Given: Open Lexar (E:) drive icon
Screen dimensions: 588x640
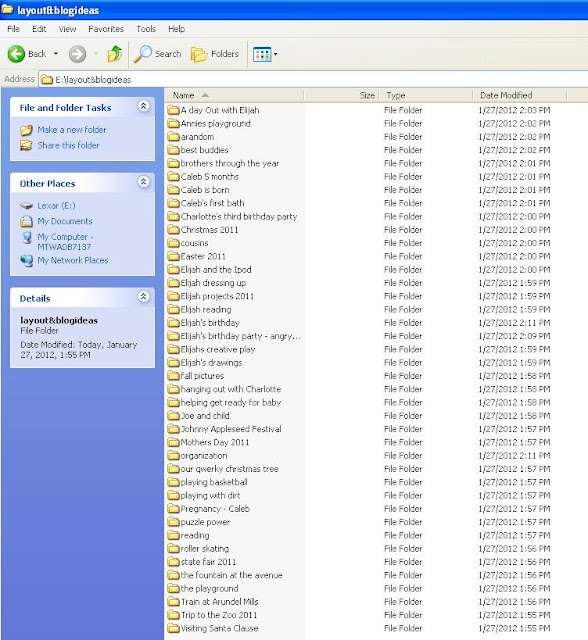Looking at the screenshot, I should (27, 206).
